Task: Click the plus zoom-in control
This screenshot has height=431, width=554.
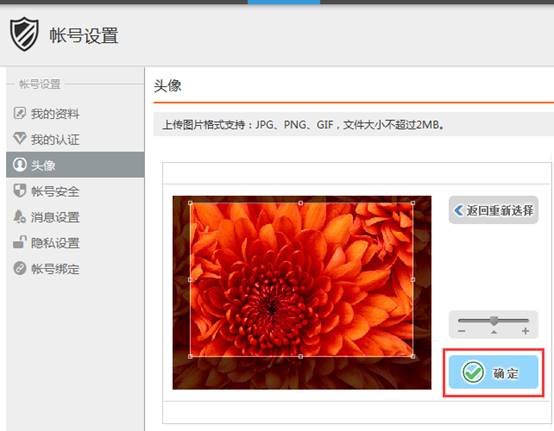Action: 525,331
